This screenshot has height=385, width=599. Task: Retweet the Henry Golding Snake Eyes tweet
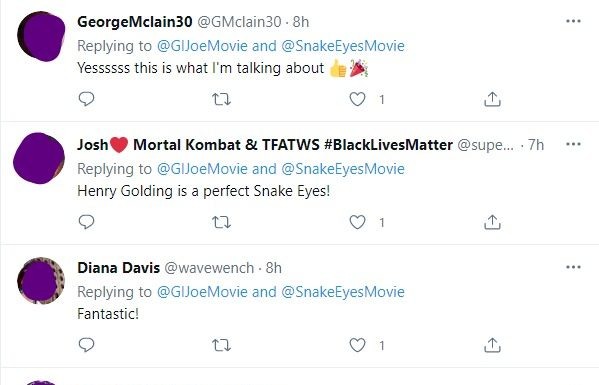221,222
